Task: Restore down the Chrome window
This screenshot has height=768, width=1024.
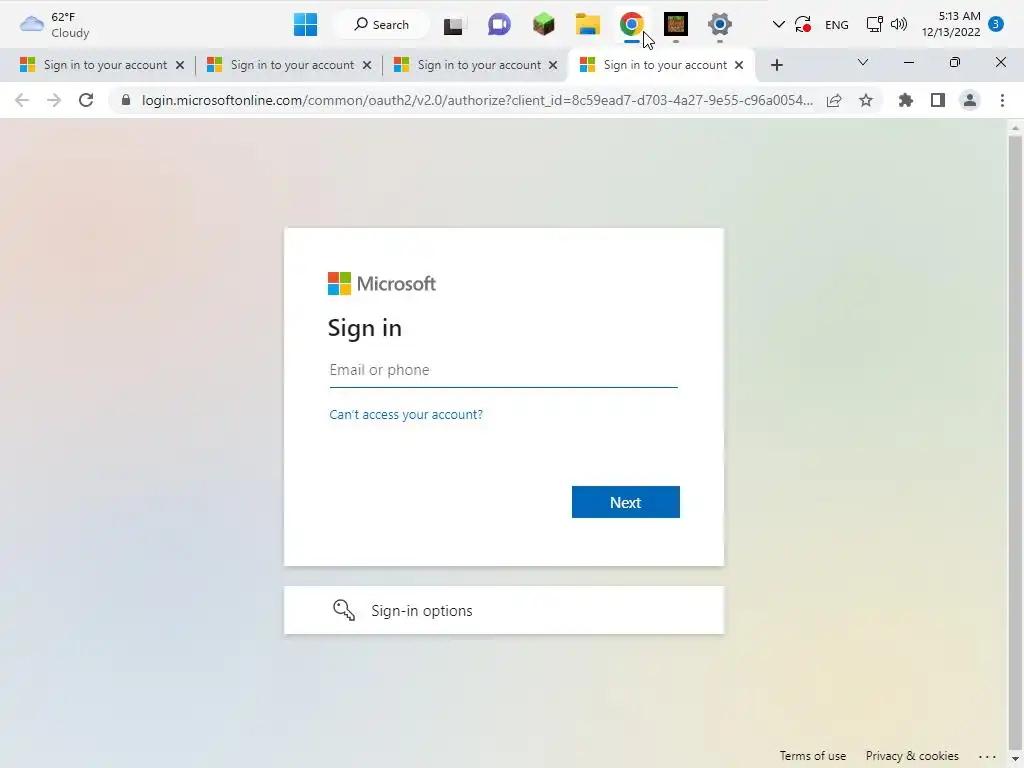Action: 955,63
